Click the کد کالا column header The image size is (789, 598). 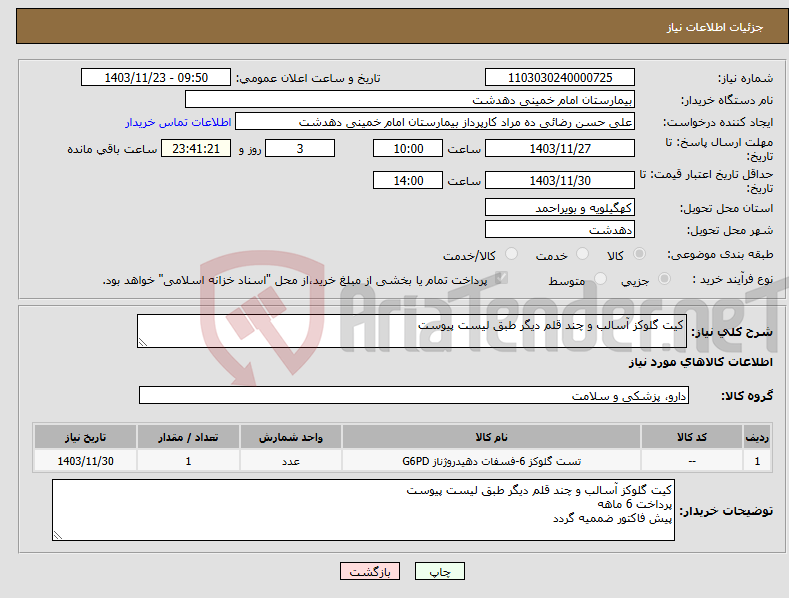point(692,437)
